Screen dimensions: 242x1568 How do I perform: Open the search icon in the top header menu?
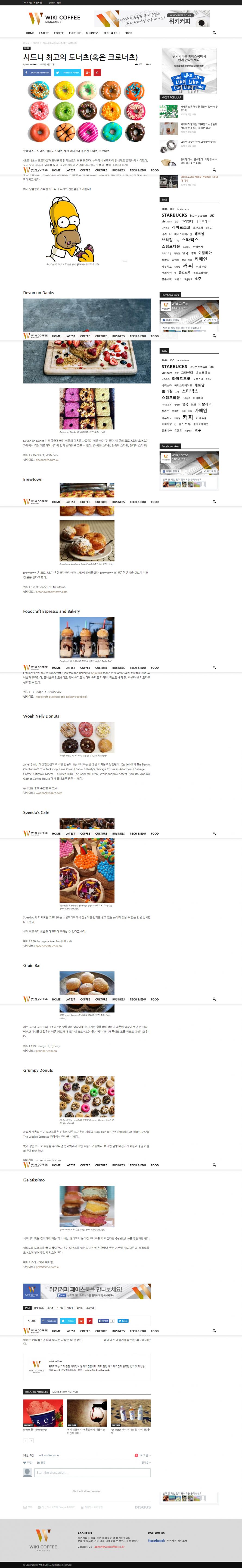(x=214, y=33)
